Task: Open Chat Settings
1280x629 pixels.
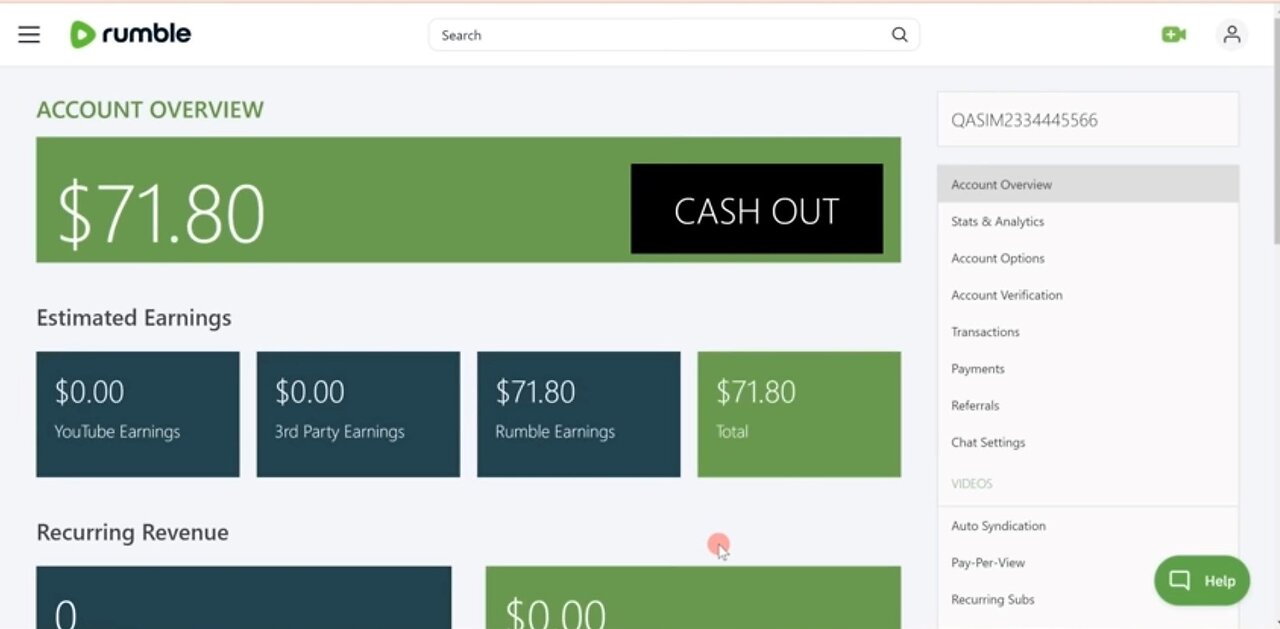Action: pyautogui.click(x=1088, y=443)
